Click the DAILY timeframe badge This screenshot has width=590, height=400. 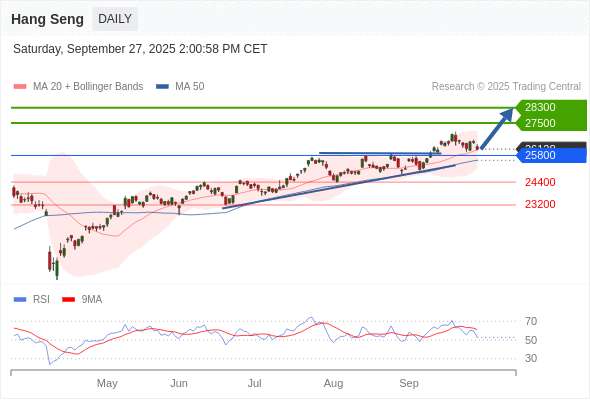[115, 19]
